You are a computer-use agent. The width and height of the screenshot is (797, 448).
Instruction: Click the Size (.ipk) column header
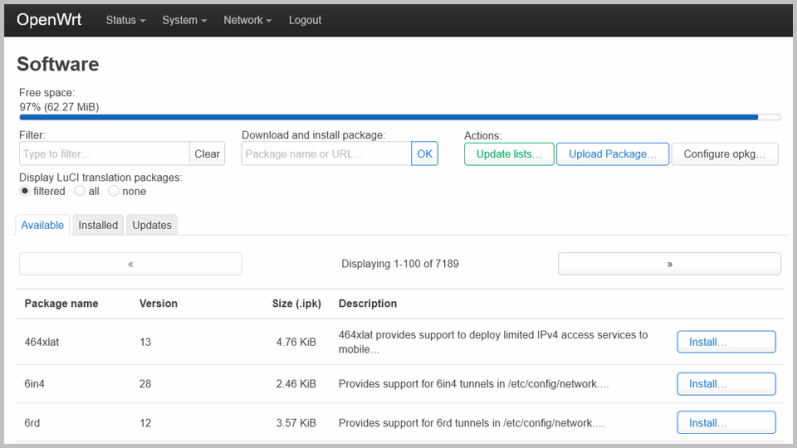coord(296,304)
